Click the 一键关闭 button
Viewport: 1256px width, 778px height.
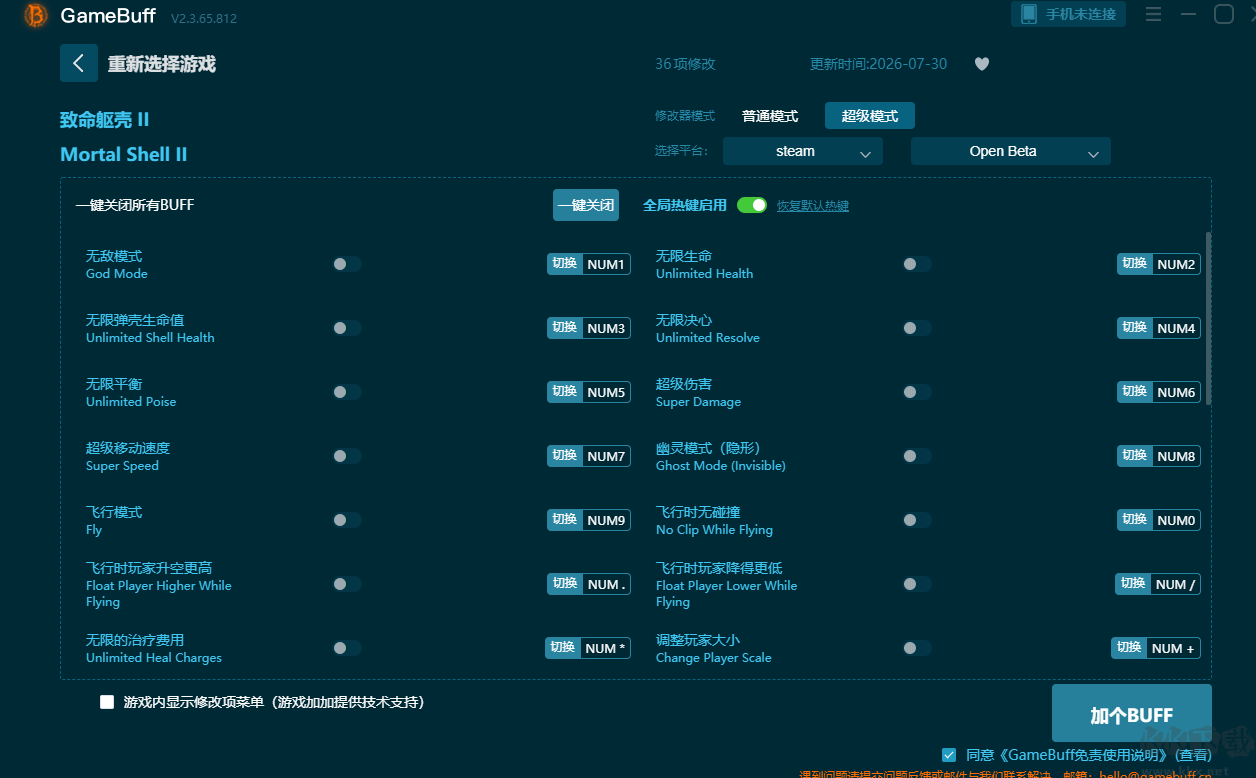tap(586, 205)
